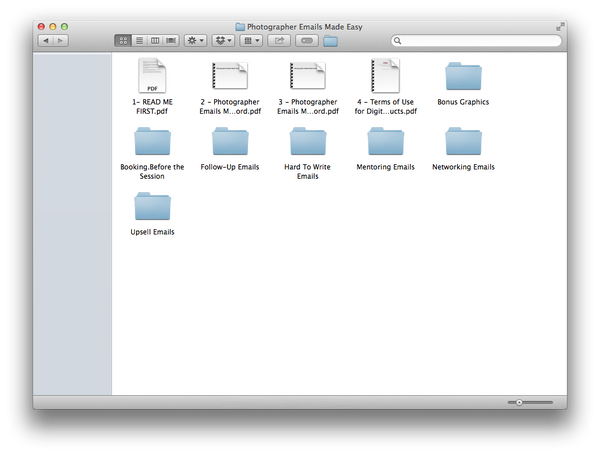Click the title bar folder proxy icon
Screen dimensions: 600x455
(240, 27)
